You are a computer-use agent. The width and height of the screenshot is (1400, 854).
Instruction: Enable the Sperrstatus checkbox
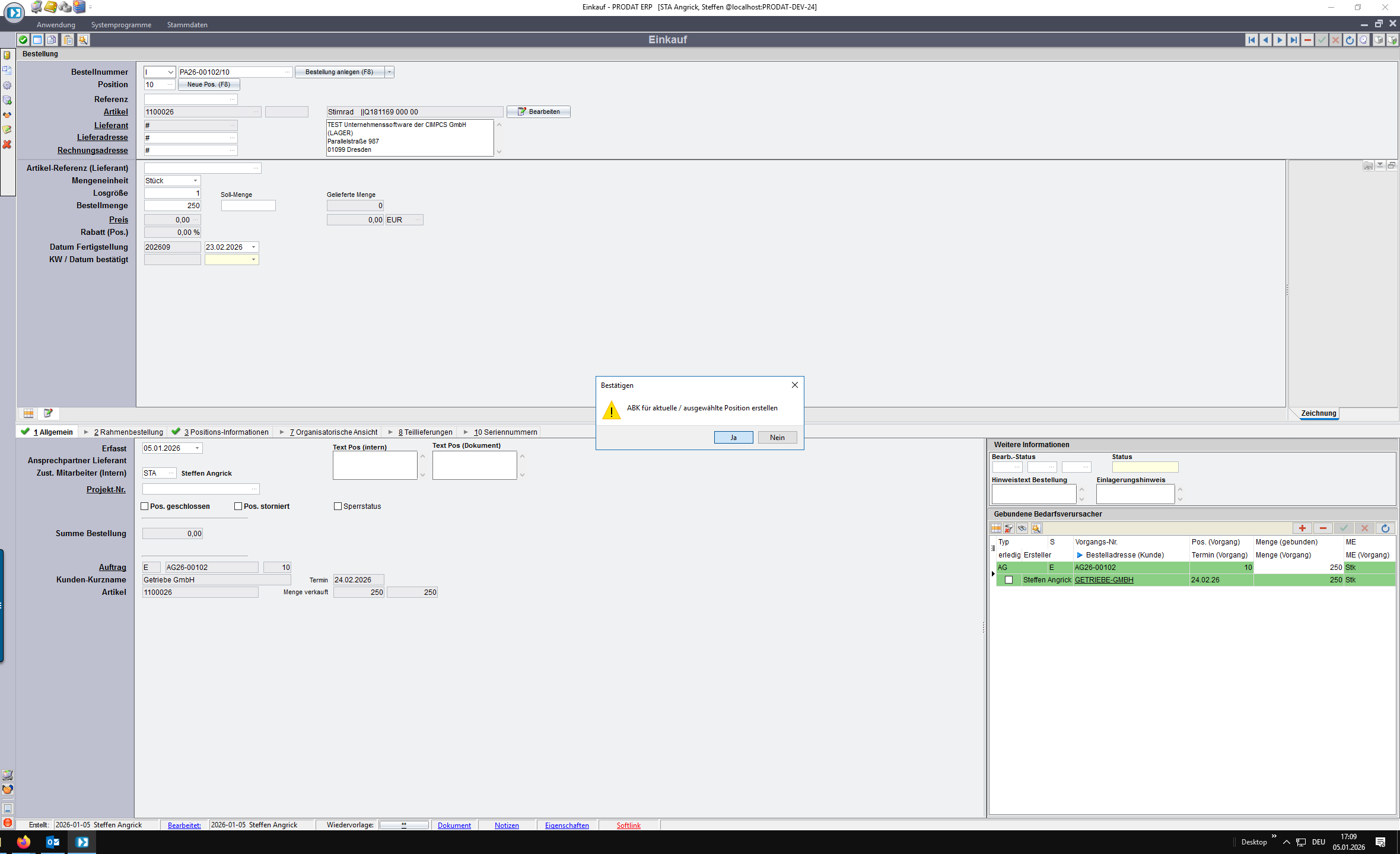click(338, 506)
